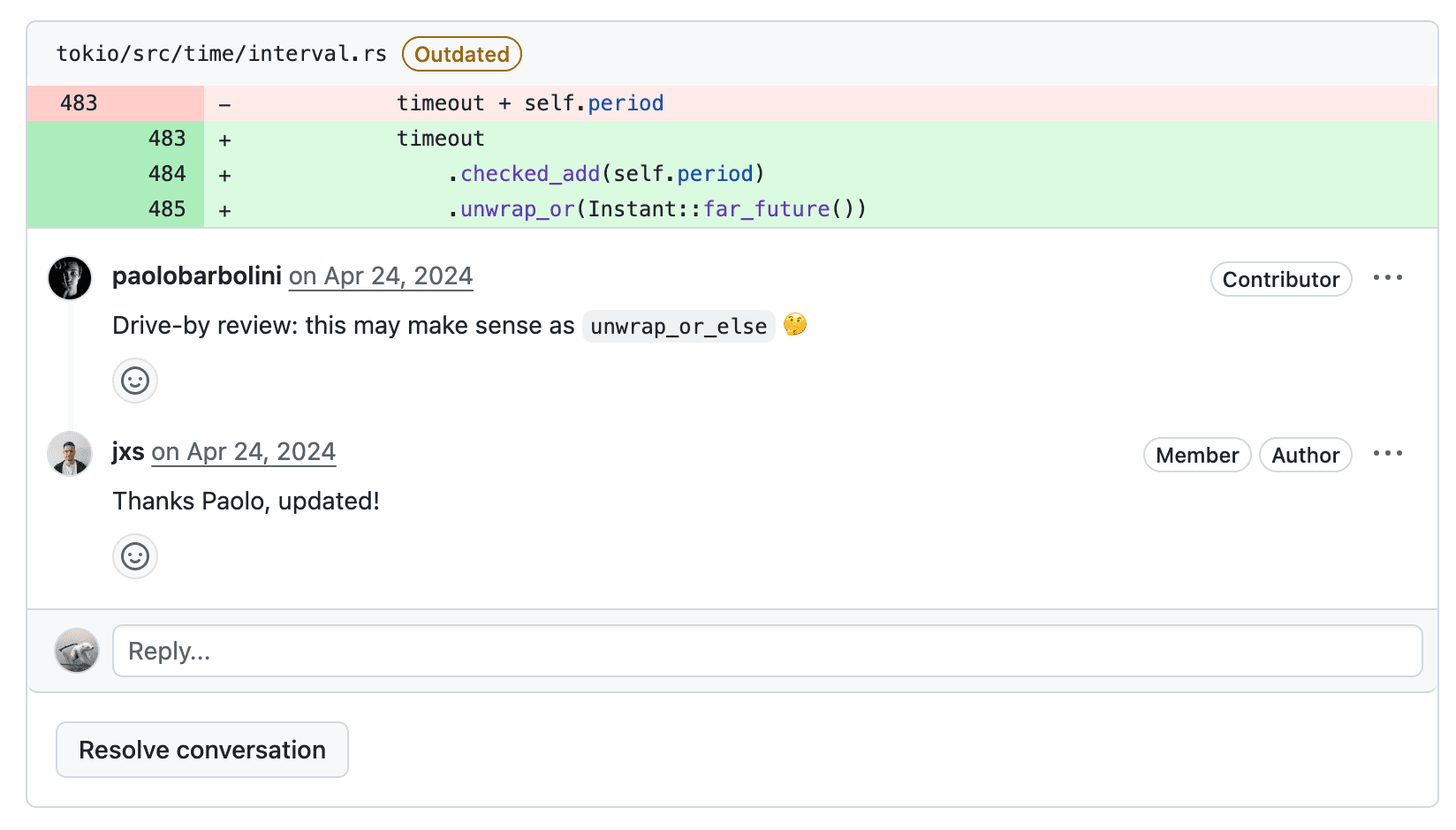Open paolobarbolini's Apr 24, 2024 timestamp link
The width and height of the screenshot is (1456, 830).
[x=381, y=276]
